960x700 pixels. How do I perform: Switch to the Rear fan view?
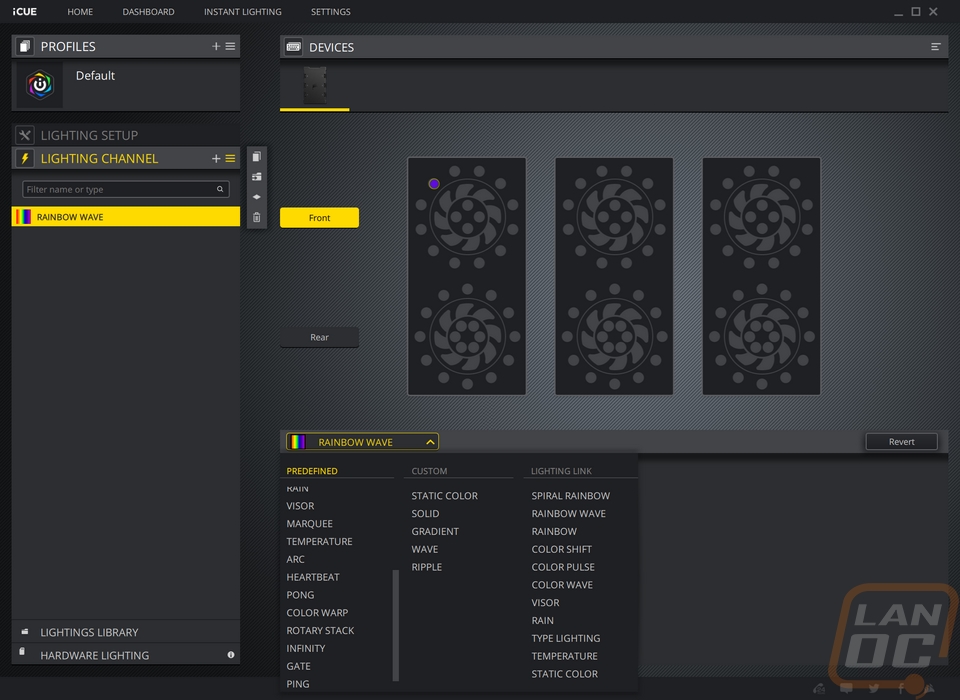319,337
